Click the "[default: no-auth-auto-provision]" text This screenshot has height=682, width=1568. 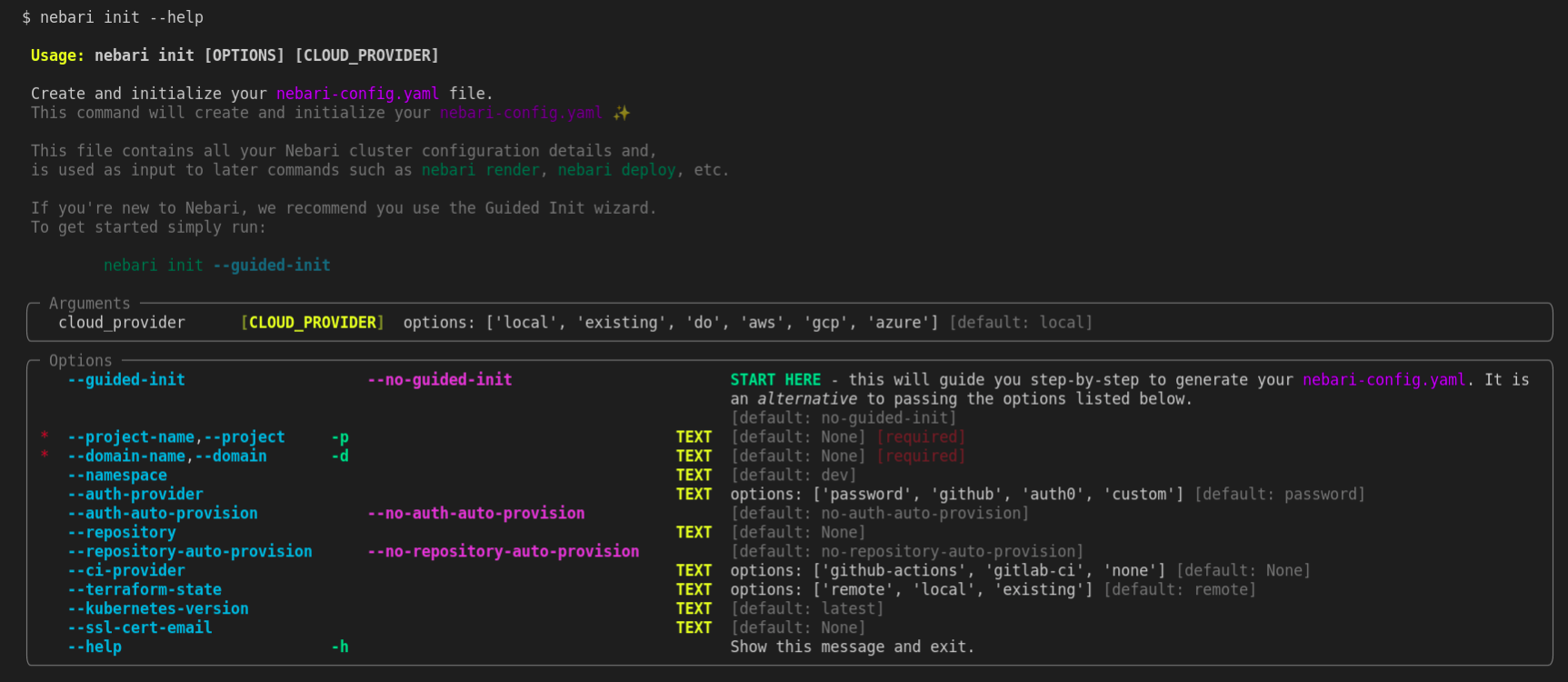tap(880, 514)
